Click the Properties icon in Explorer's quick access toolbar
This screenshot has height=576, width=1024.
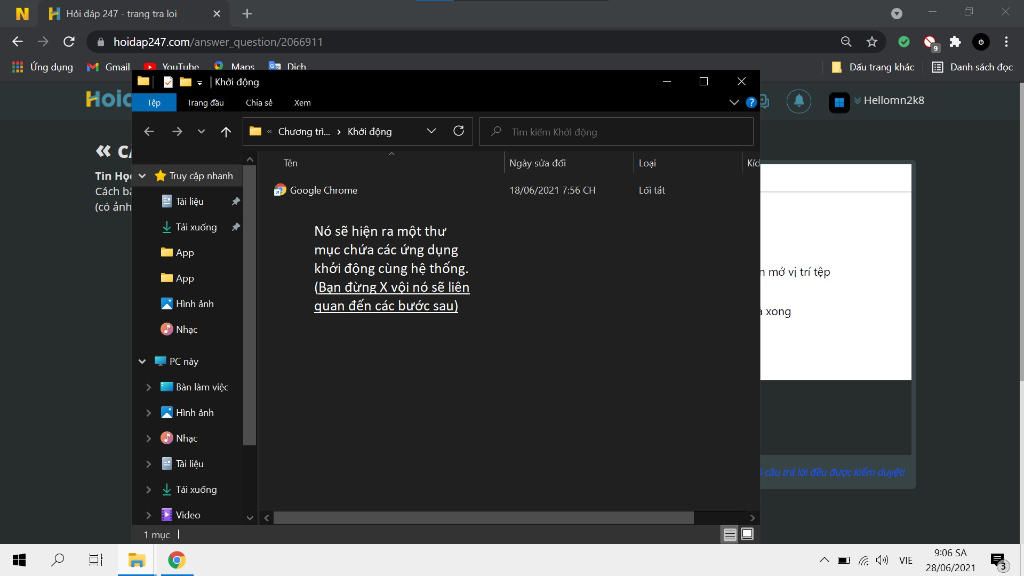(168, 82)
